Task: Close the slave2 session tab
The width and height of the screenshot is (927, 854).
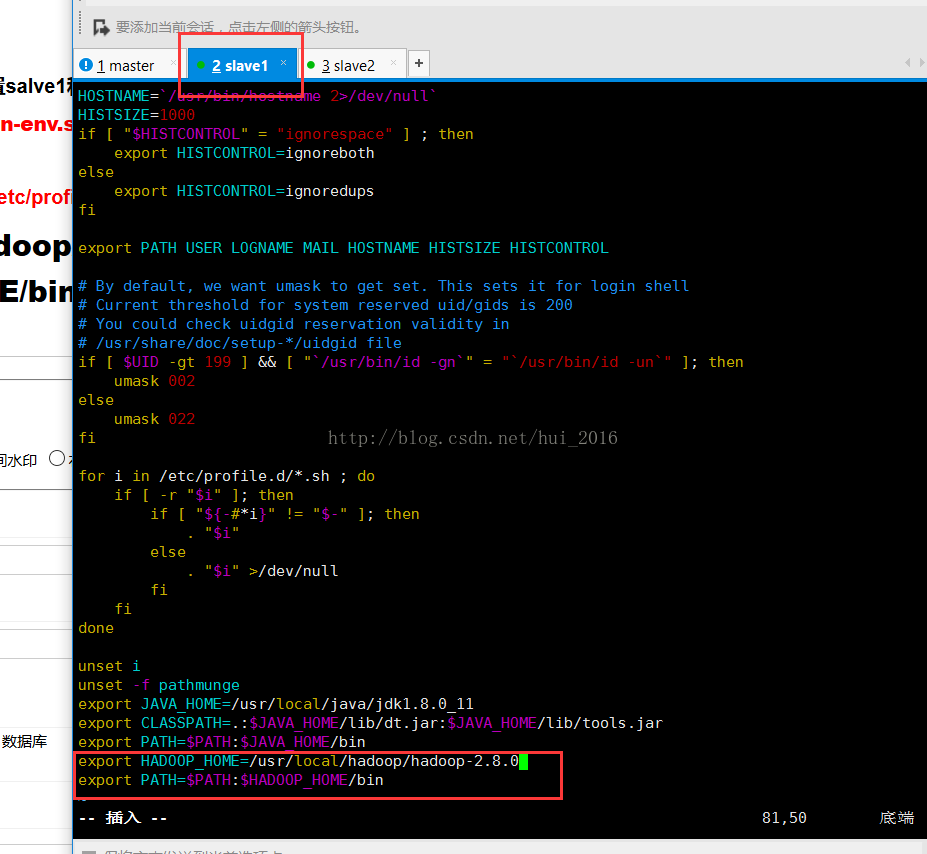Action: 393,63
